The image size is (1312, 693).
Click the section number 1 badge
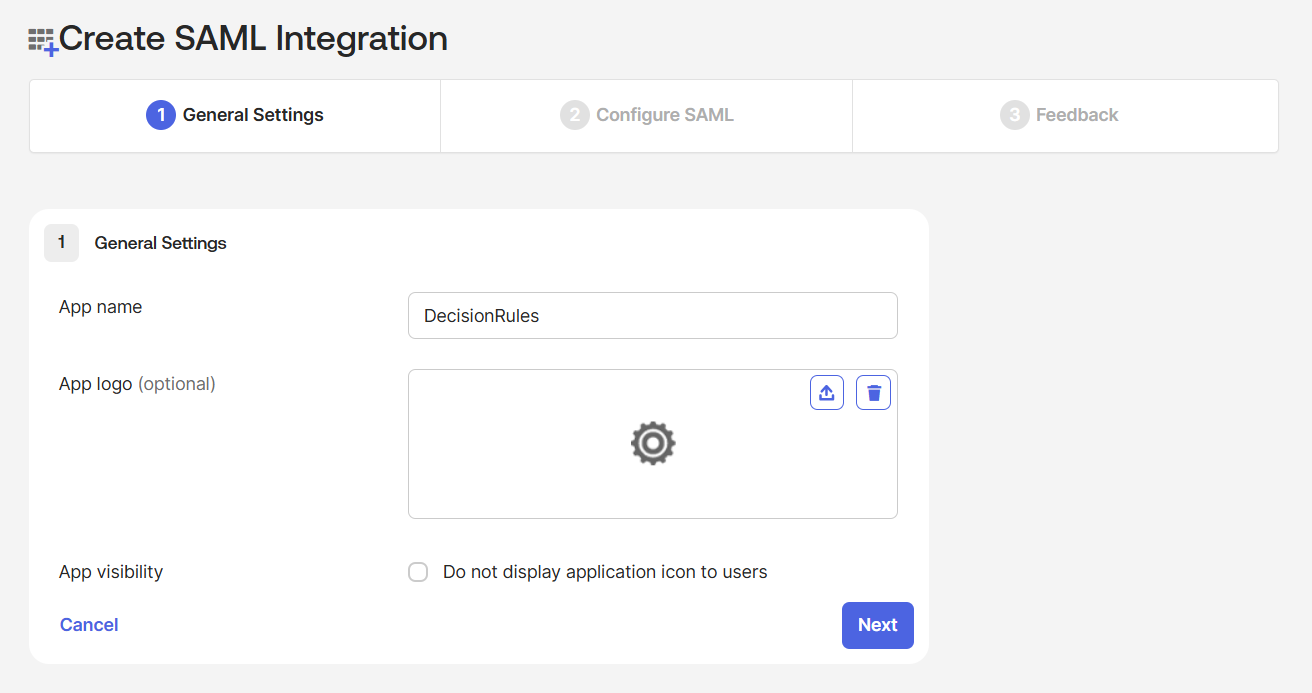[x=61, y=243]
